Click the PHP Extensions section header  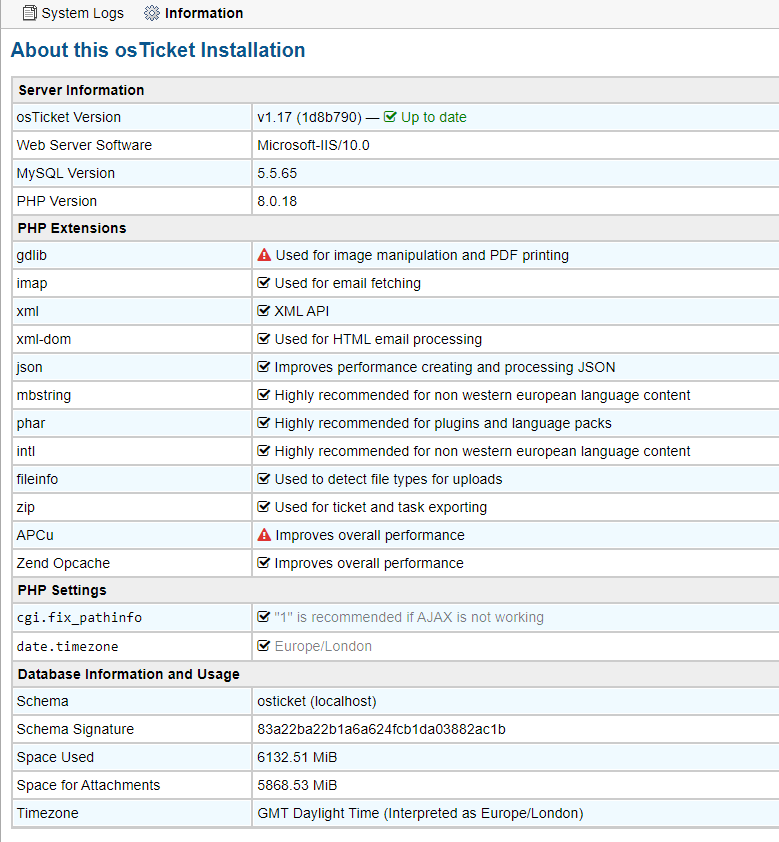72,228
